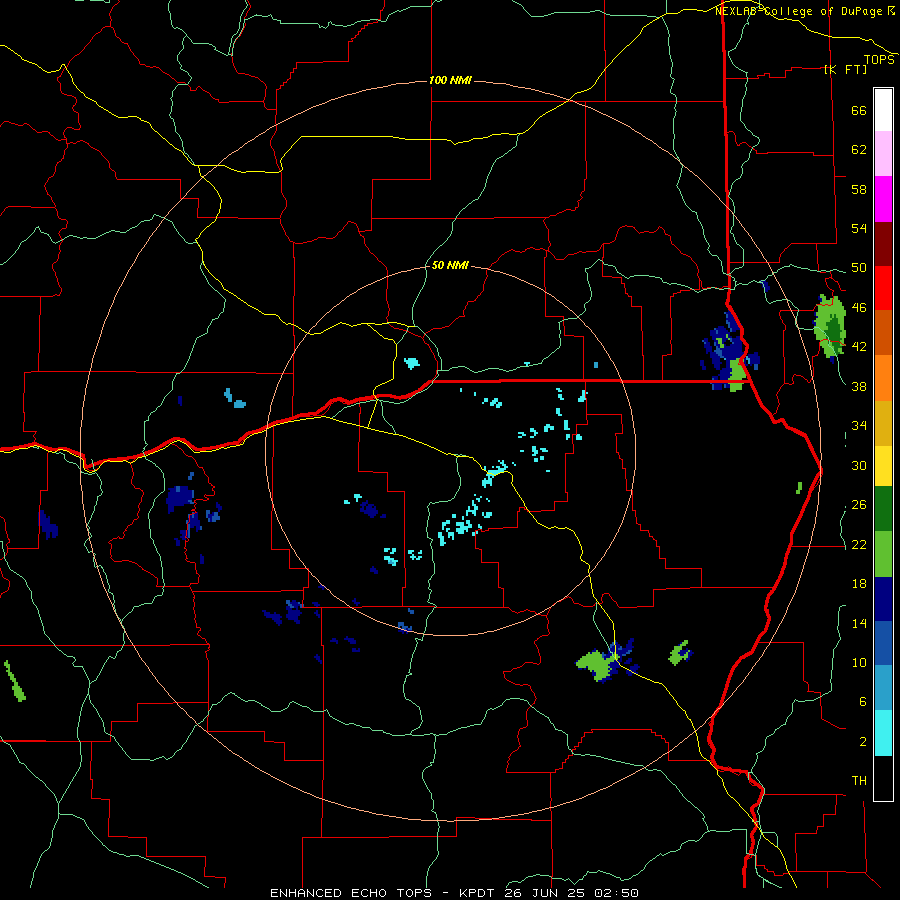Select the light pink legend swatch near 62
Image resolution: width=900 pixels, height=900 pixels.
883,154
